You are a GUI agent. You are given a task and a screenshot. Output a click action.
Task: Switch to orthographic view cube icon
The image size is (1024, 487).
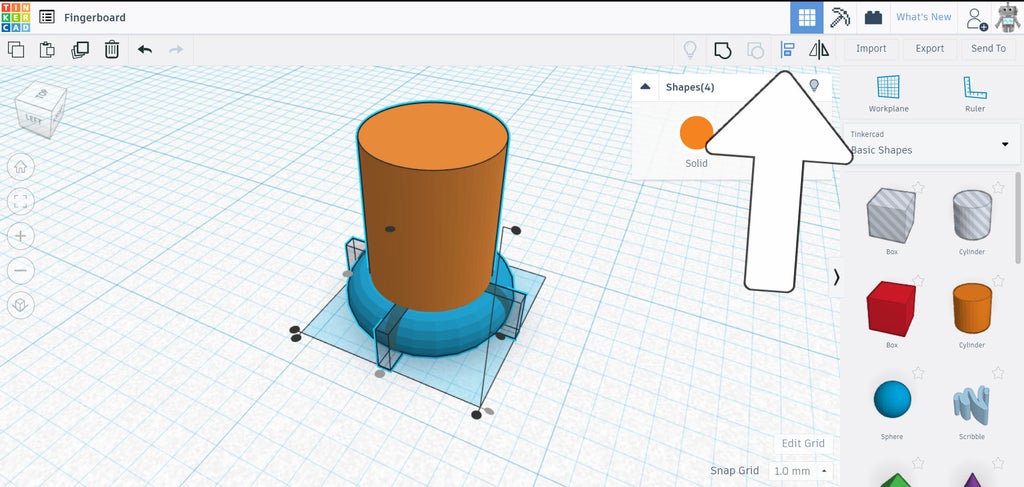(x=20, y=305)
